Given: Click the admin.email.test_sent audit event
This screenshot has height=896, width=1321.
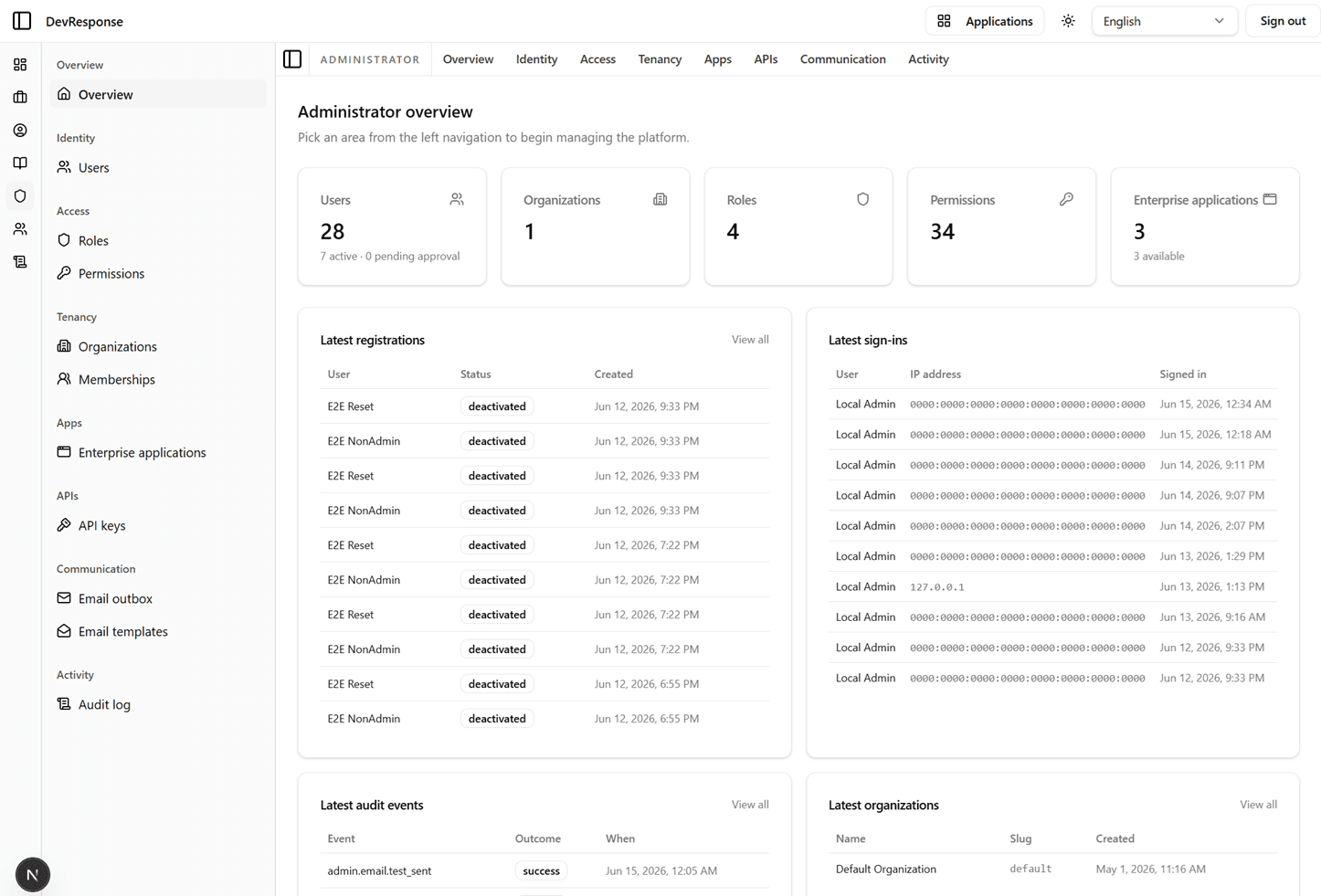Looking at the screenshot, I should click(x=379, y=871).
